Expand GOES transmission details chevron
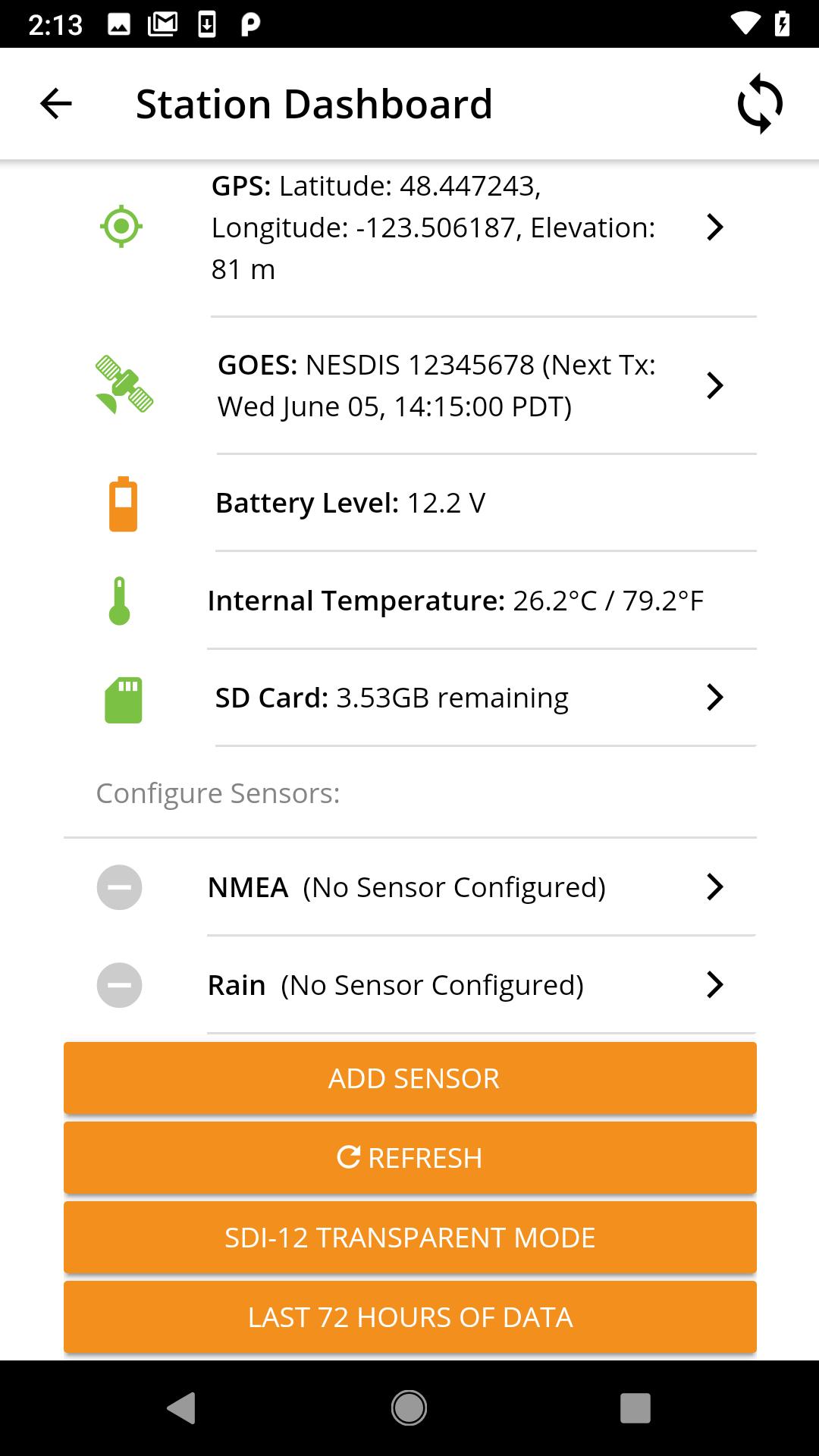The image size is (819, 1456). 714,385
